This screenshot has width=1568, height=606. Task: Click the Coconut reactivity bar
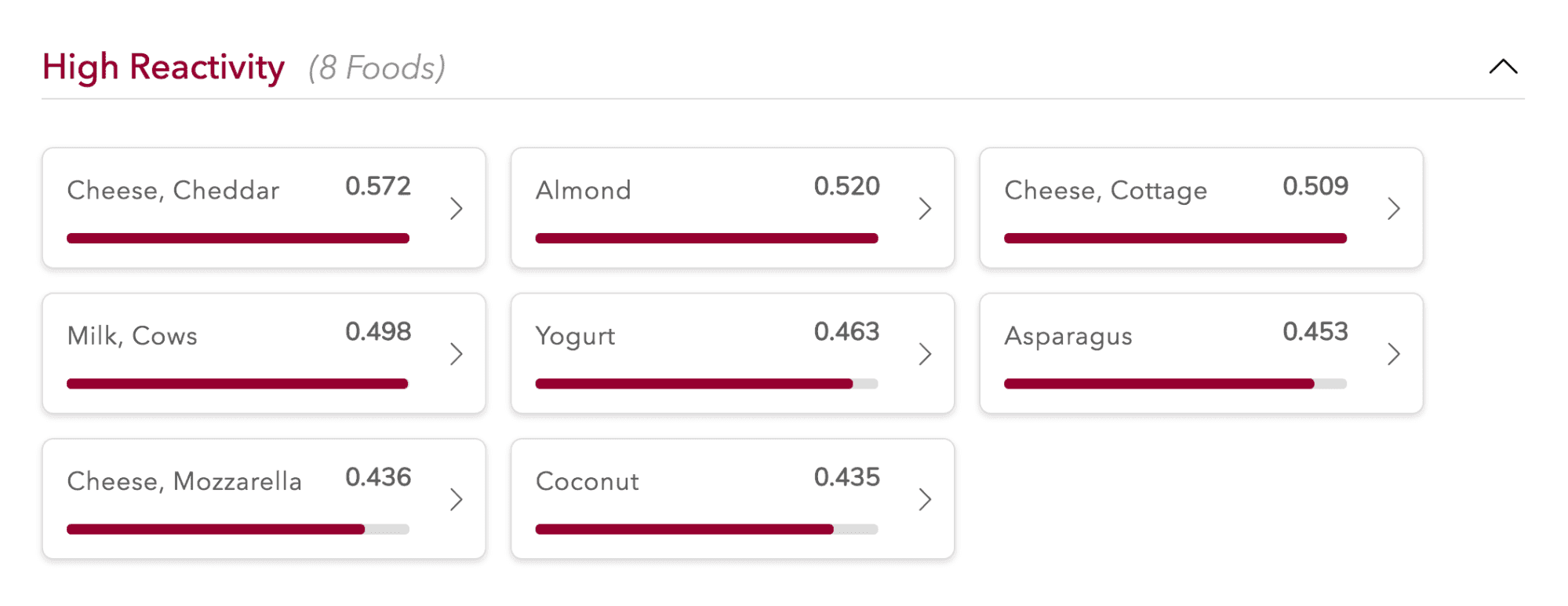coord(706,529)
